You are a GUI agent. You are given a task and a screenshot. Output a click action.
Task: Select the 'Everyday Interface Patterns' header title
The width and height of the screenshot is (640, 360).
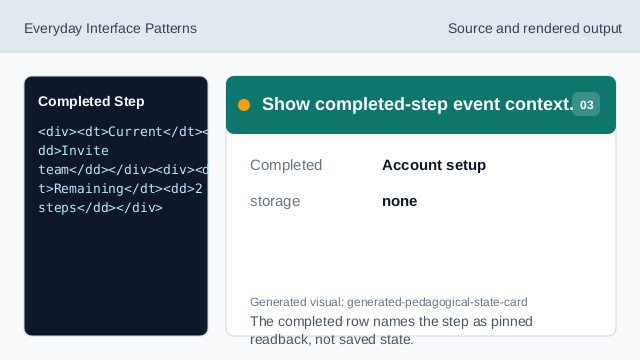pos(110,28)
